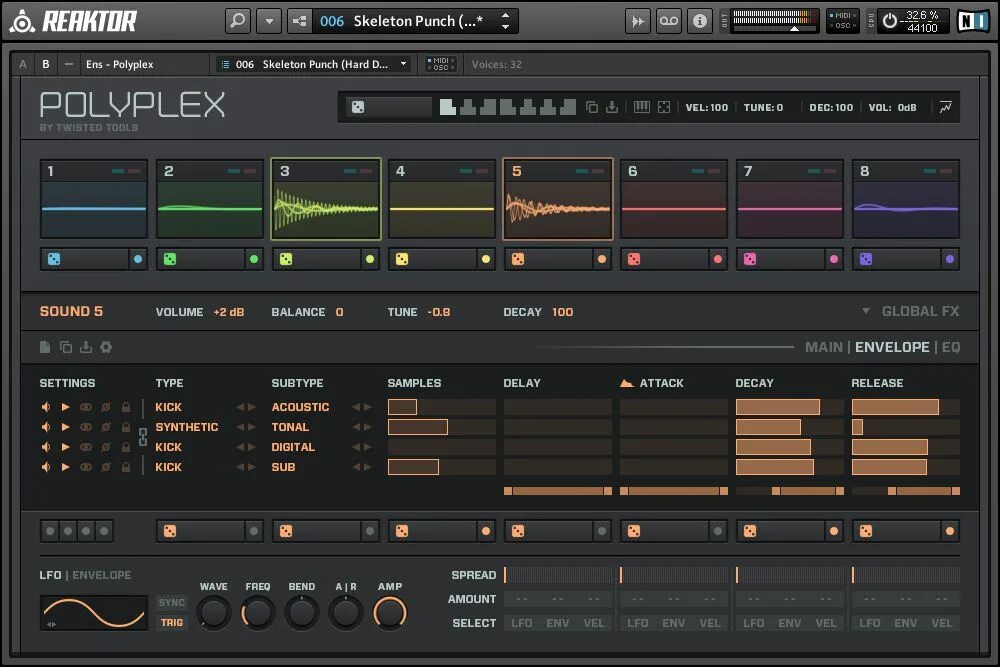The image size is (1000, 667).
Task: Select VEL for the last modulation column
Action: (x=941, y=623)
